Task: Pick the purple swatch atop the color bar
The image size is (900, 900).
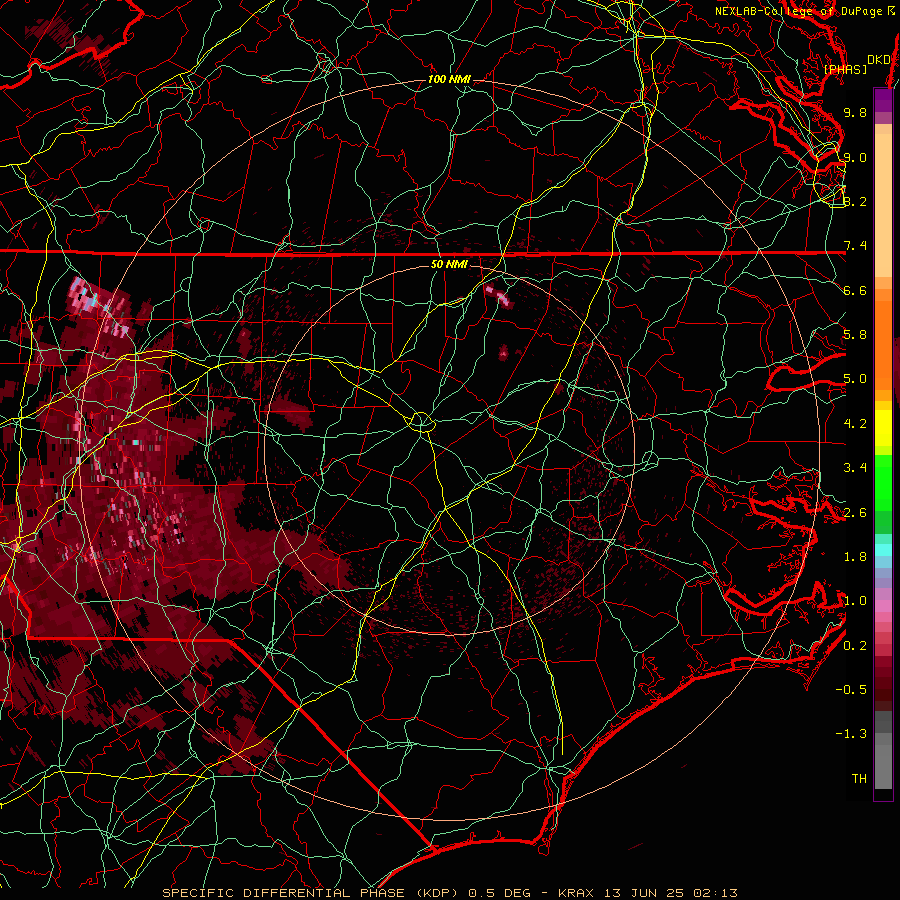Action: (883, 100)
